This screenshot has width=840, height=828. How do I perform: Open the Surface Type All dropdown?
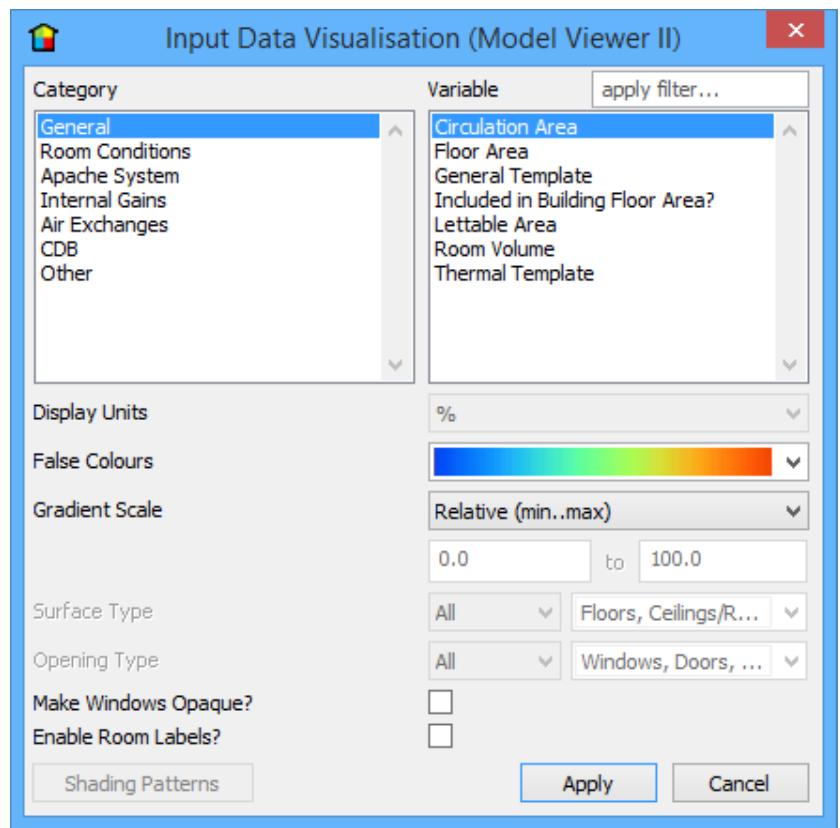(x=494, y=612)
